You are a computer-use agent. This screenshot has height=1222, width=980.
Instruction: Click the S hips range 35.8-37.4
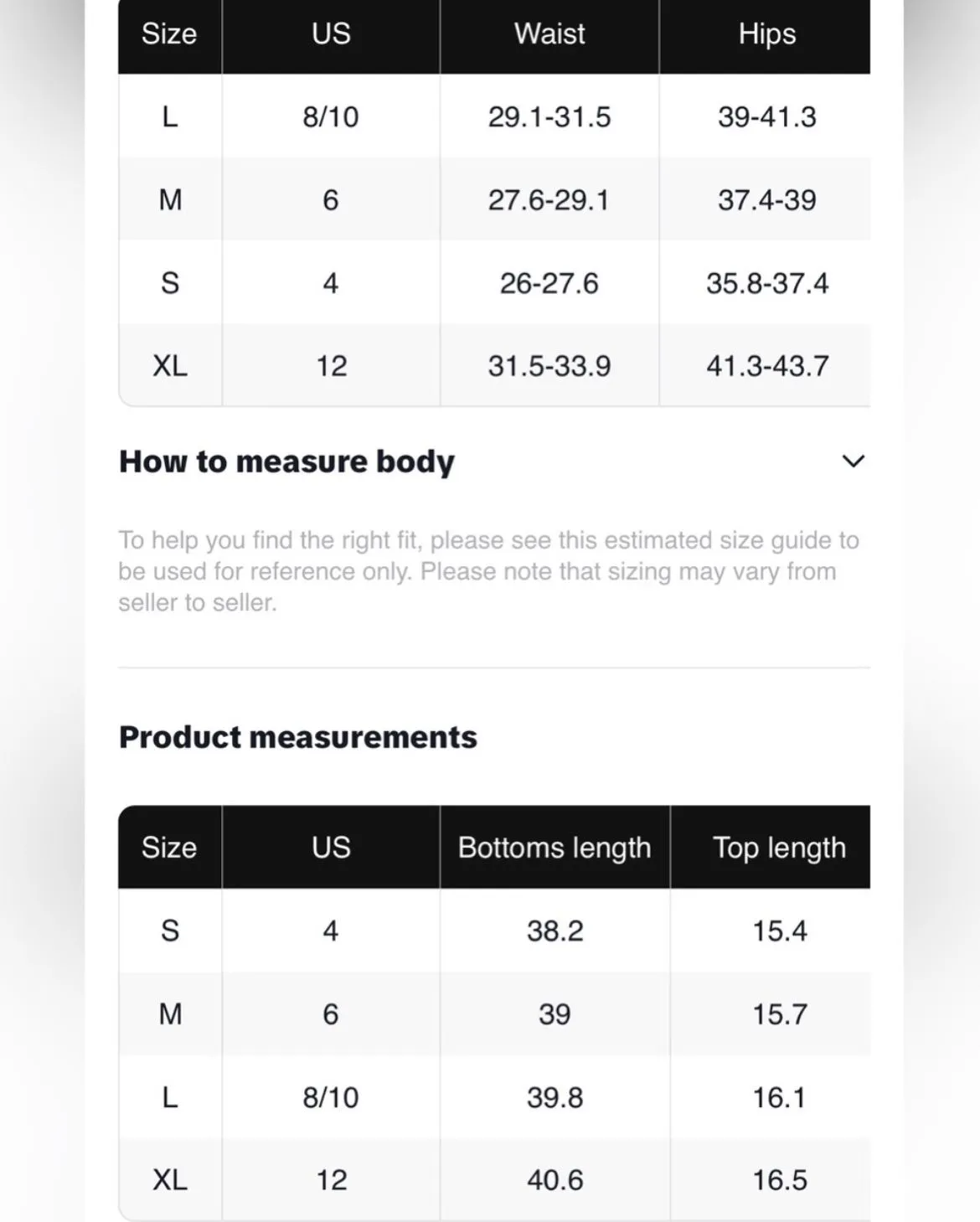(767, 283)
